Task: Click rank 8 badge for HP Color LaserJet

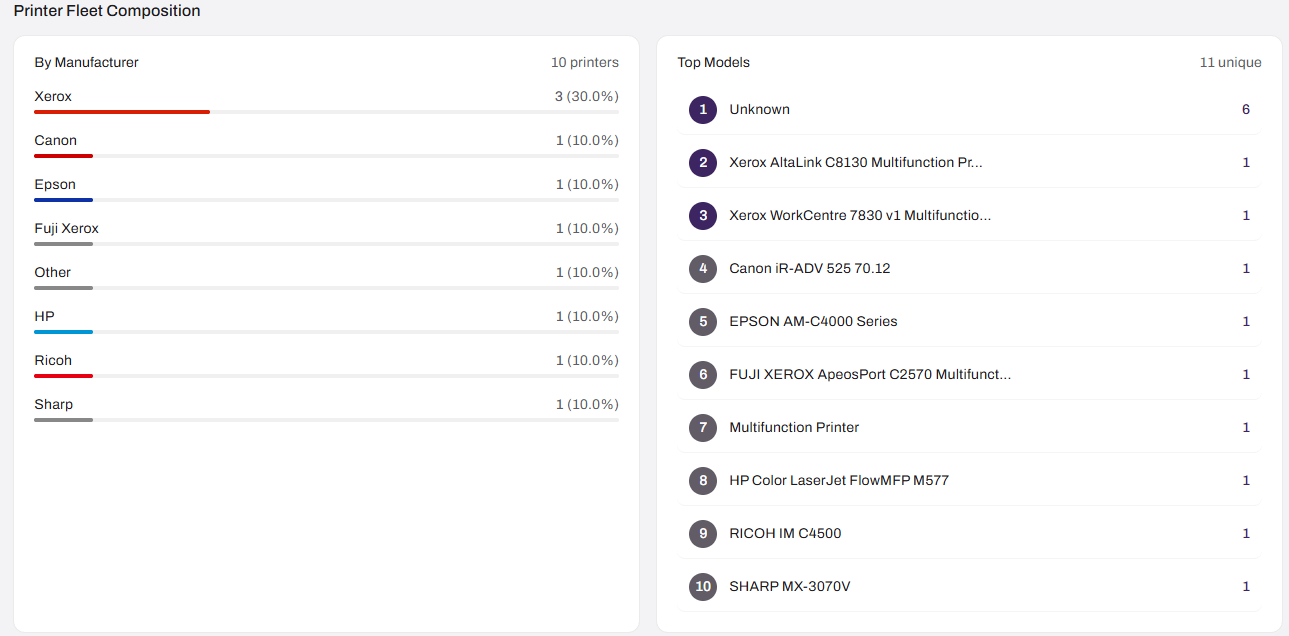Action: (x=703, y=480)
